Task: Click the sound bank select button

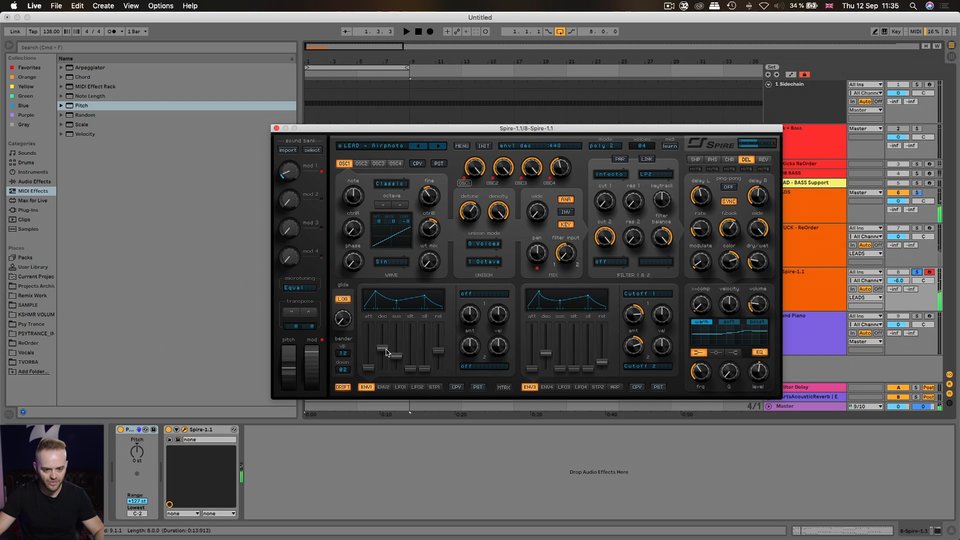Action: tap(312, 150)
